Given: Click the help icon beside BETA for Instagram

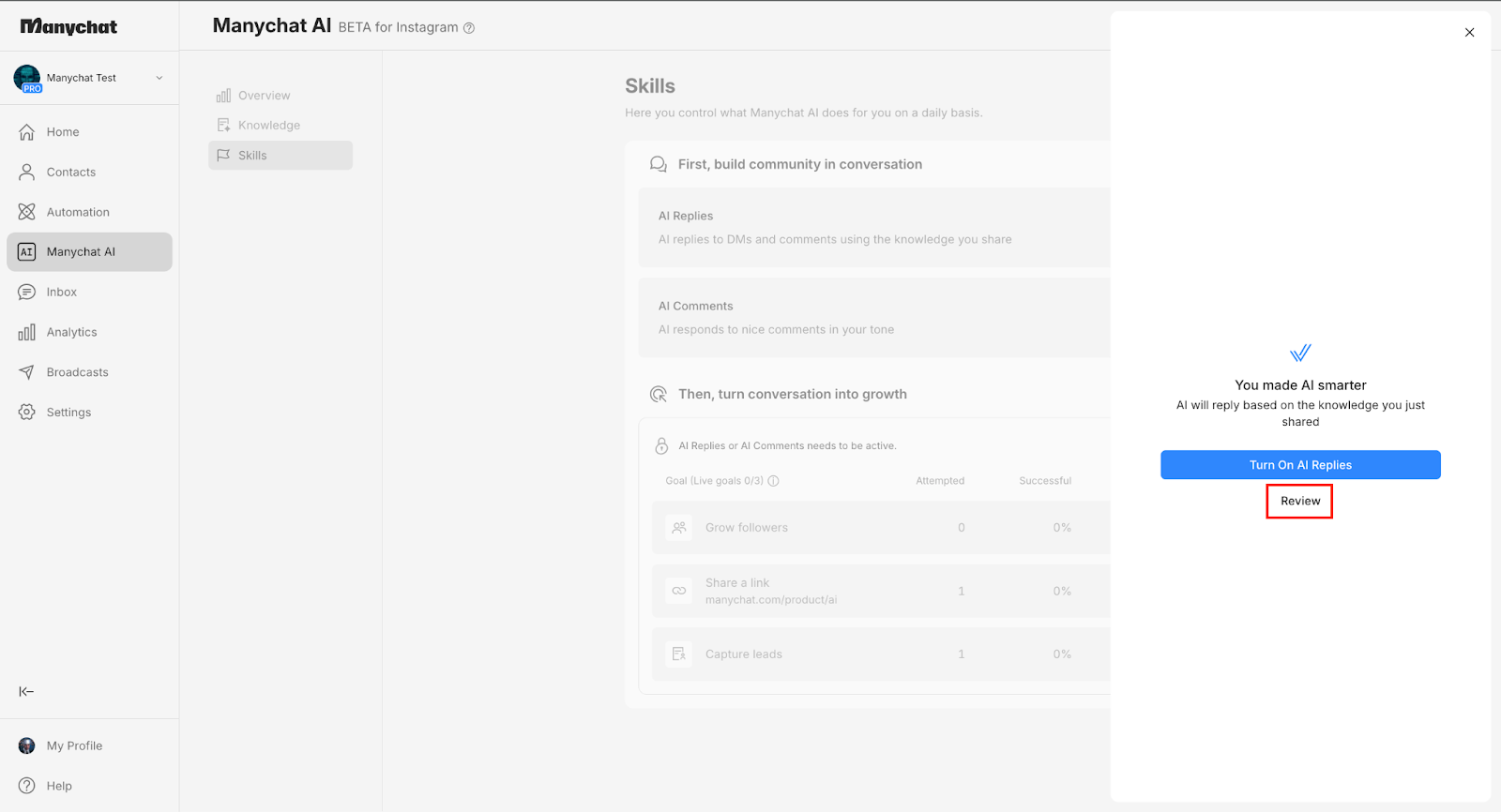Looking at the screenshot, I should pyautogui.click(x=469, y=28).
